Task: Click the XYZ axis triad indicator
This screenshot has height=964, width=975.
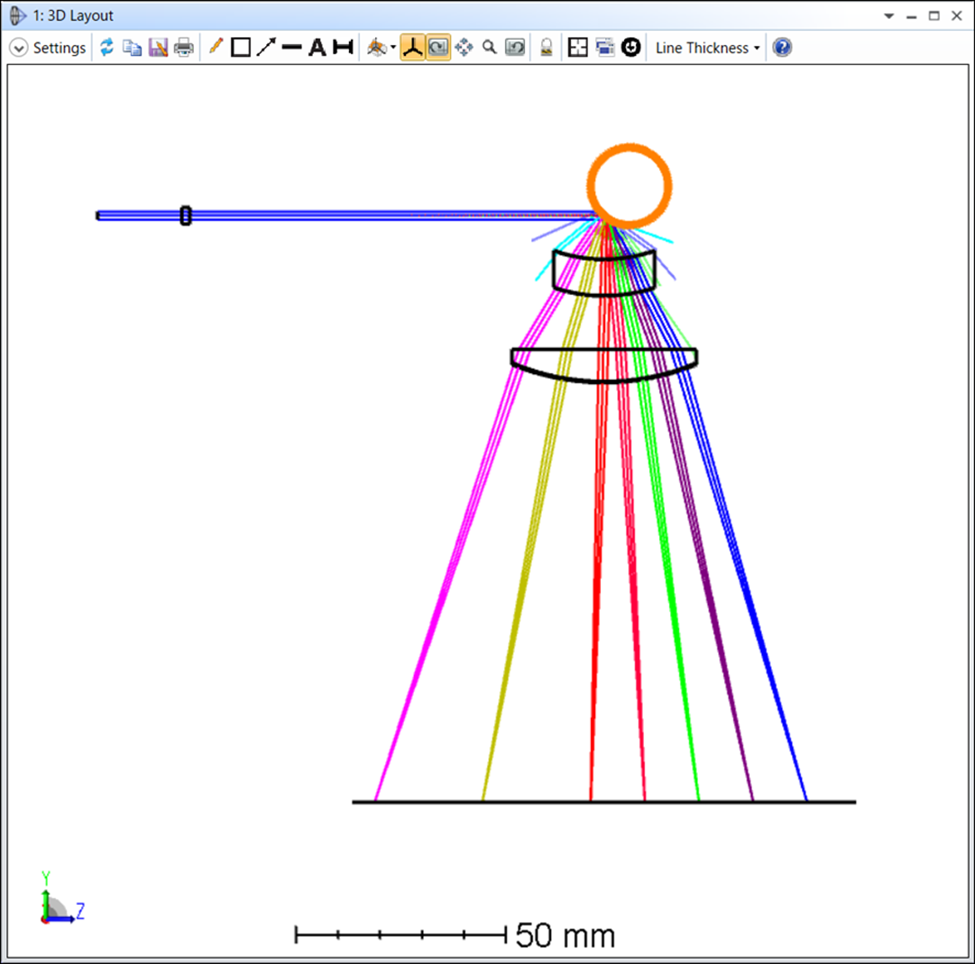Action: [61, 898]
